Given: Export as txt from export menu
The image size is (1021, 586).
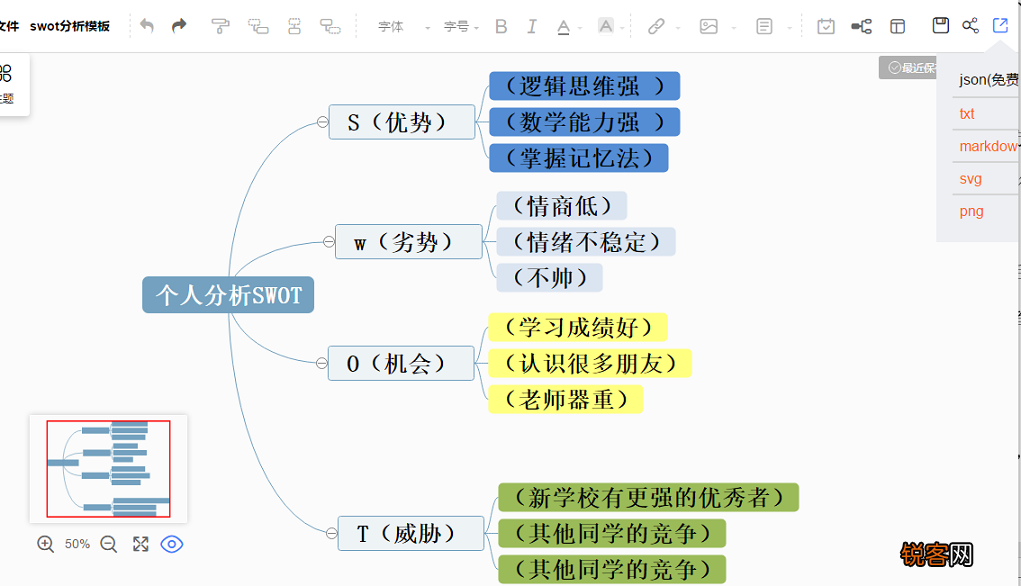Looking at the screenshot, I should pos(967,114).
